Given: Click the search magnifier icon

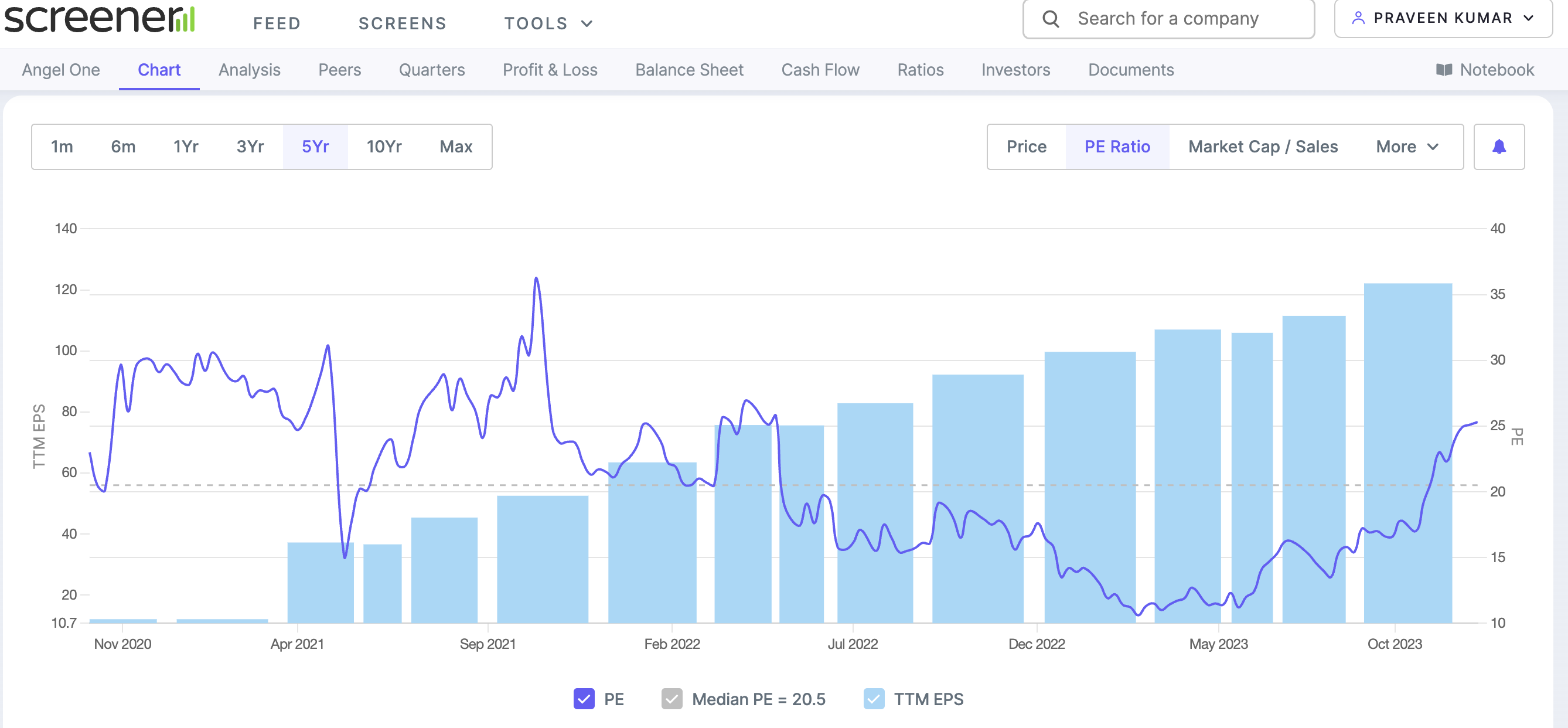Looking at the screenshot, I should (1050, 19).
